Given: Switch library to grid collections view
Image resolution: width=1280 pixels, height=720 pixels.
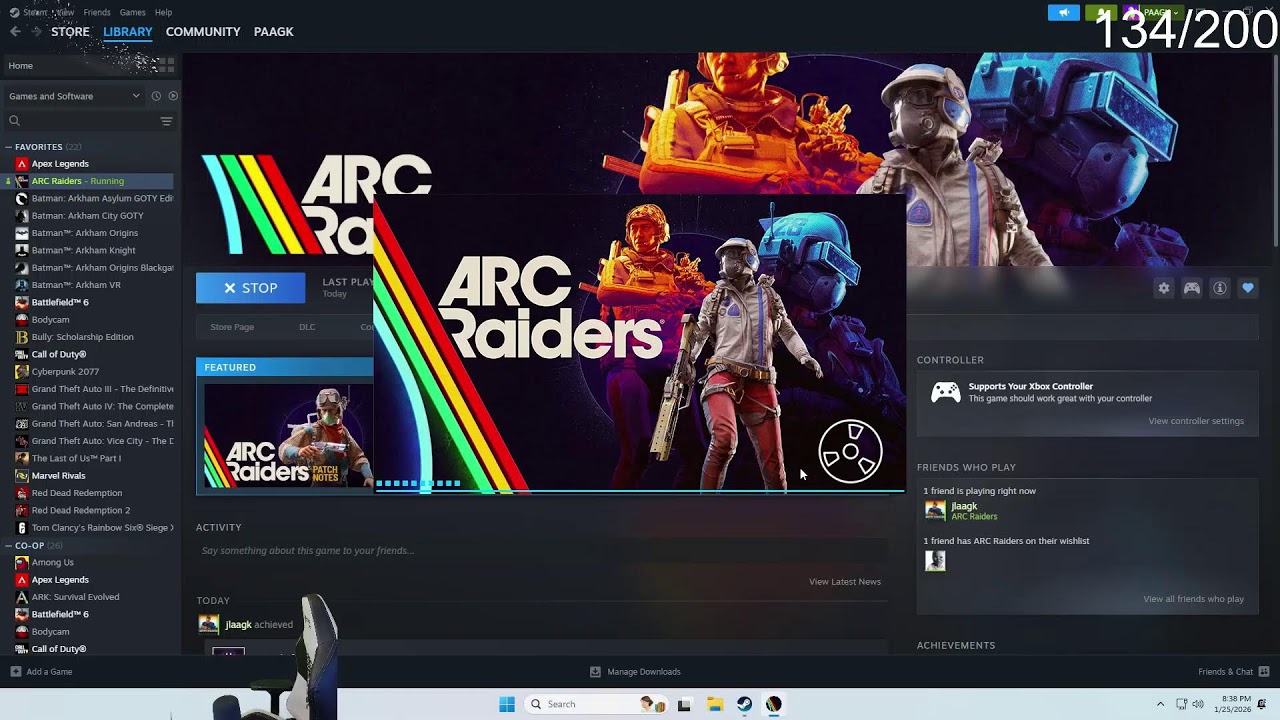Looking at the screenshot, I should coord(166,65).
